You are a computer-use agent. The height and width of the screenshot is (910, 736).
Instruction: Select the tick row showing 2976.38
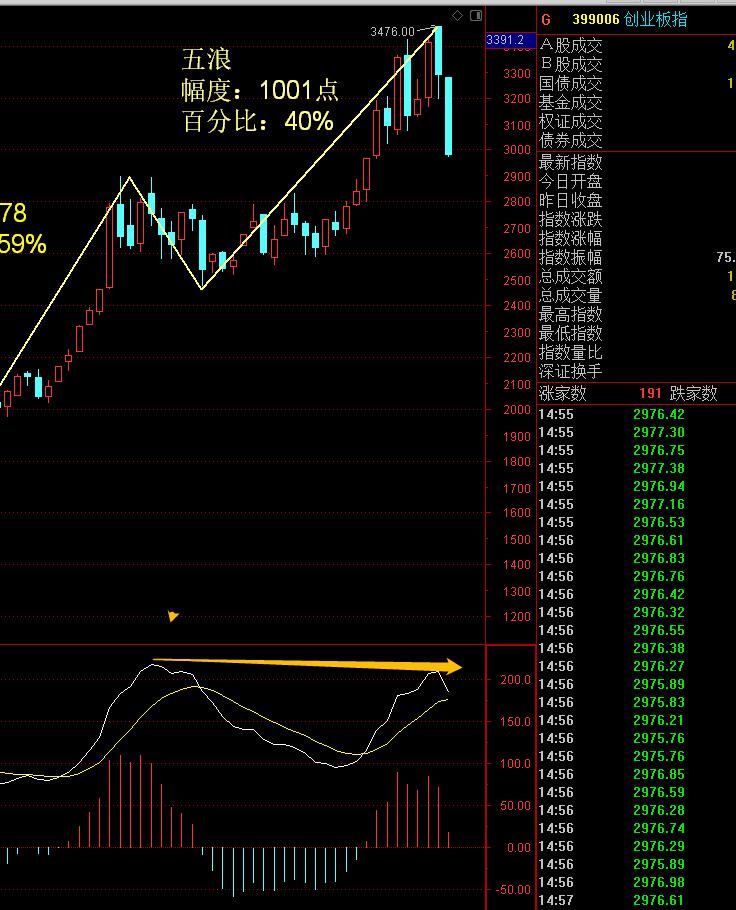637,648
